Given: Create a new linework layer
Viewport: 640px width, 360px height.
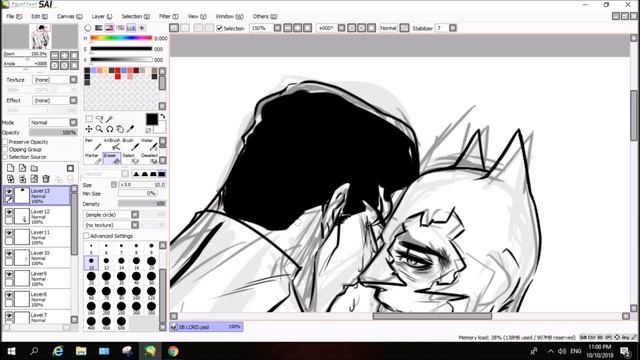Looking at the screenshot, I should 22,168.
